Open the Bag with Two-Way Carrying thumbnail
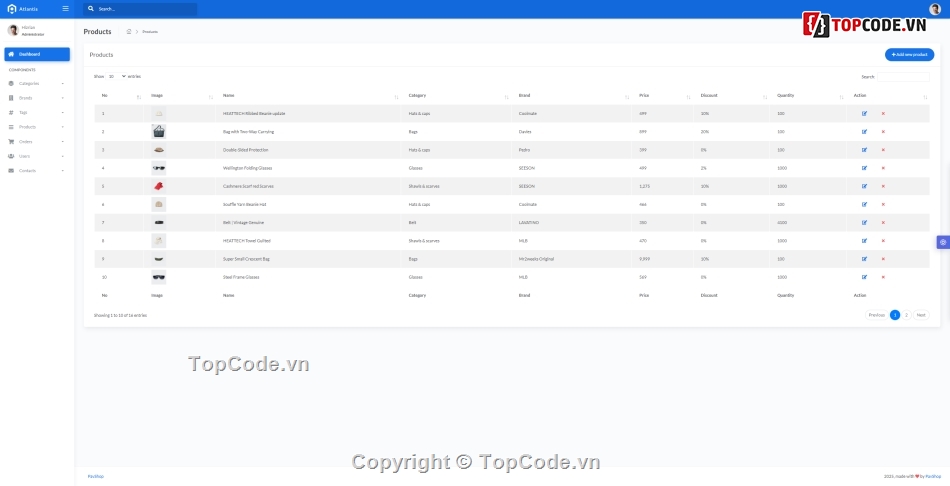Screen dimensions: 950x486 pyautogui.click(x=159, y=131)
